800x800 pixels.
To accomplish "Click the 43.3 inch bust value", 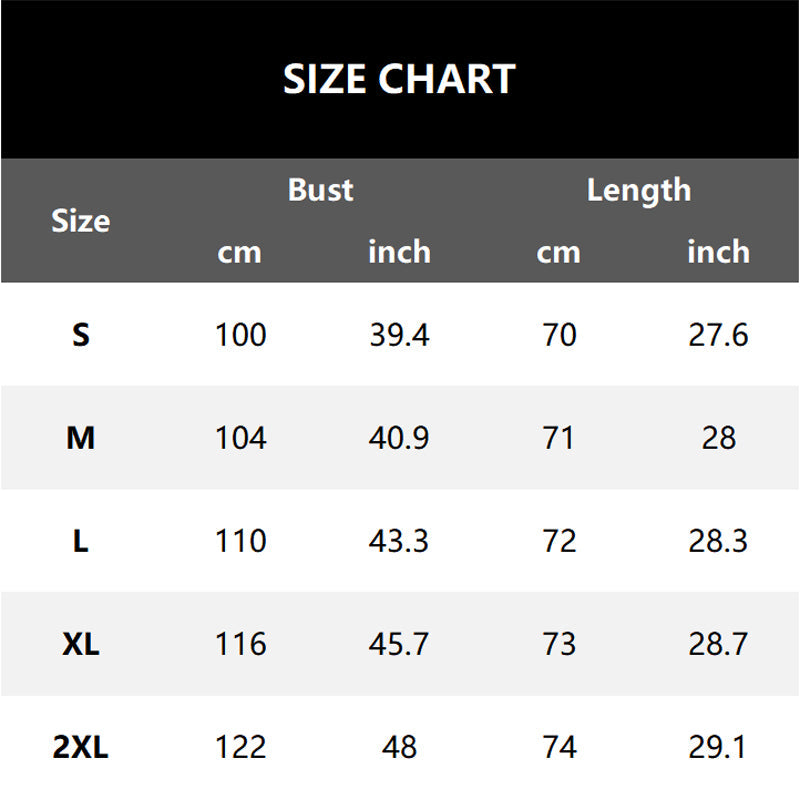I will 399,541.
